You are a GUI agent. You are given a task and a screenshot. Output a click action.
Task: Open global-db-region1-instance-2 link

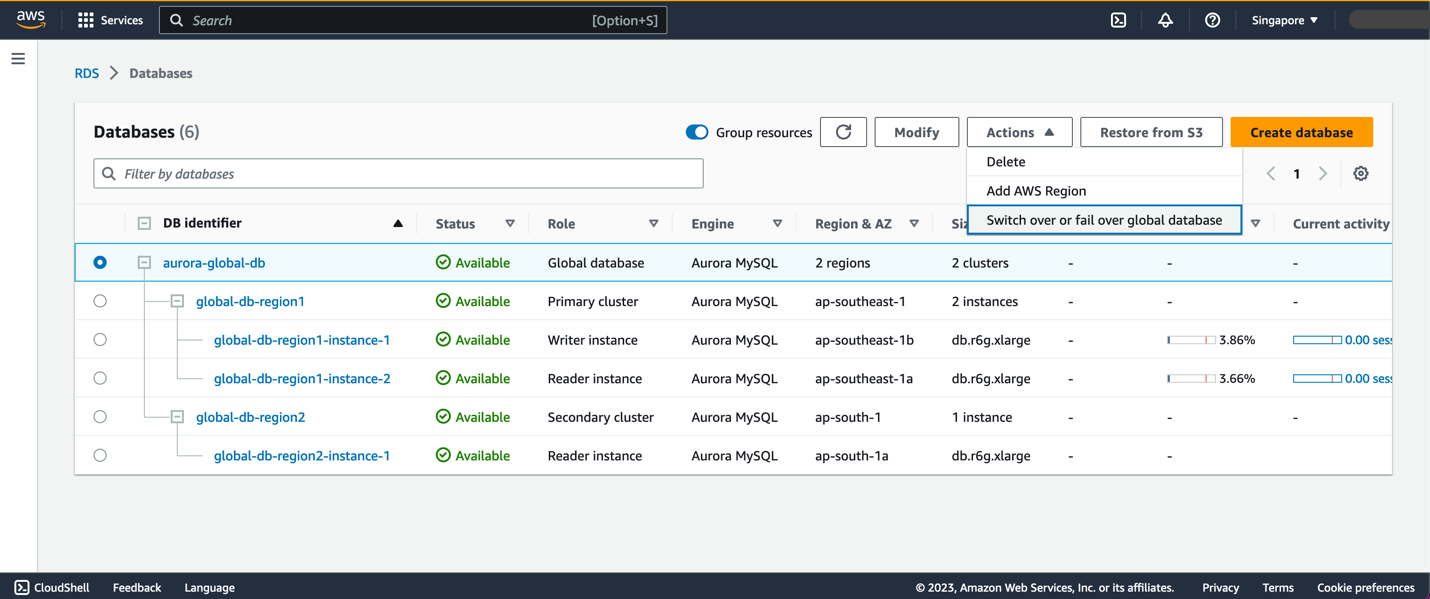[302, 378]
